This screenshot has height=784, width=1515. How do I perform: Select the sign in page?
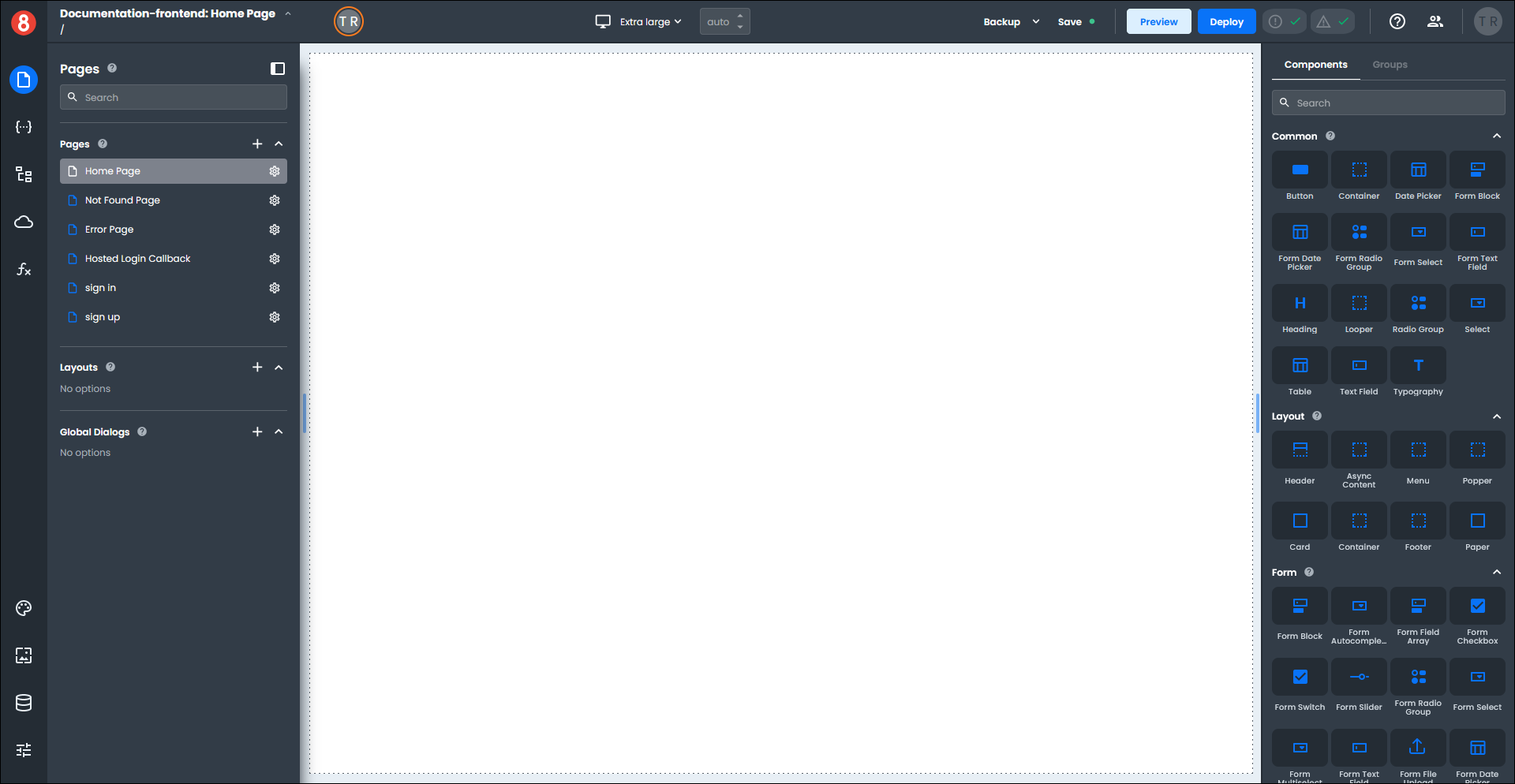pyautogui.click(x=100, y=288)
